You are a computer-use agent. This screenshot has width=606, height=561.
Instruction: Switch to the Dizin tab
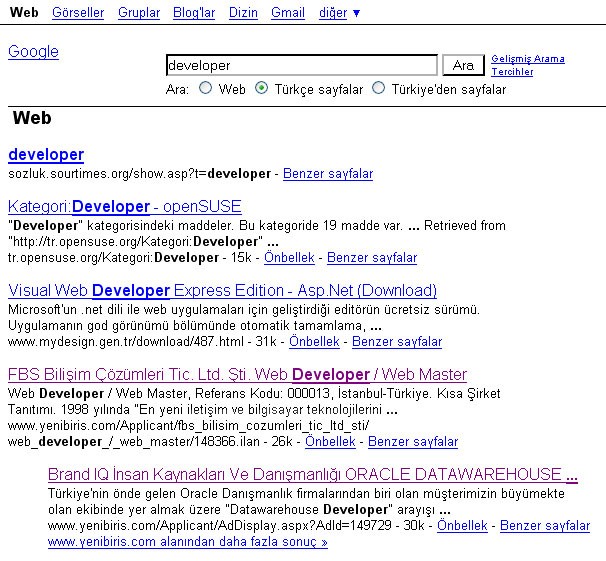point(243,13)
